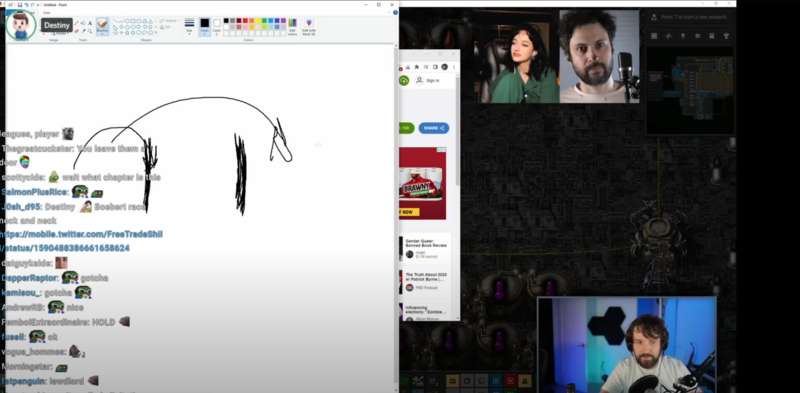Select the Pencil tool in Paint
The width and height of the screenshot is (800, 393).
coord(76,23)
